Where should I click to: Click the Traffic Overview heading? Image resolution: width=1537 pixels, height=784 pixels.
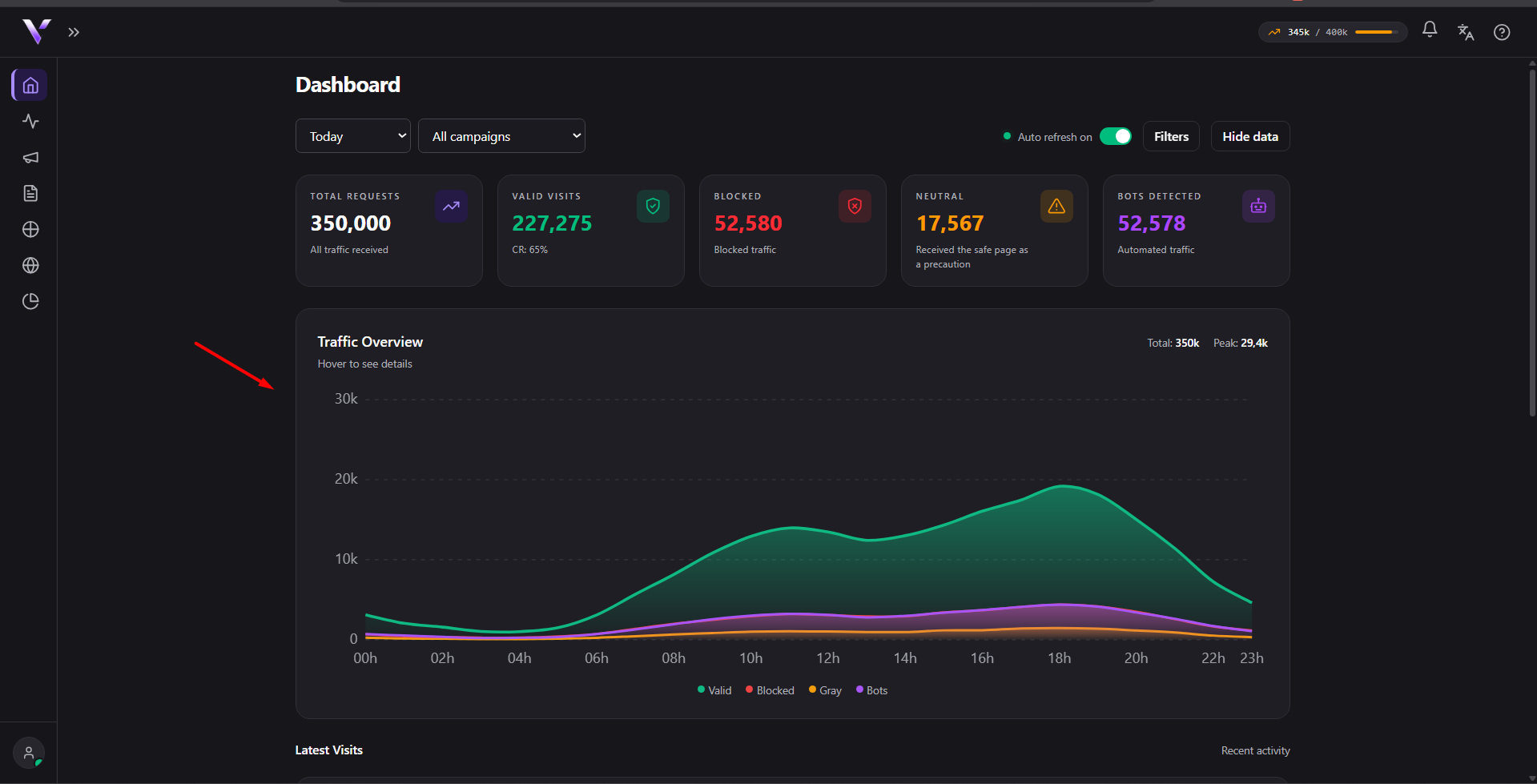pyautogui.click(x=370, y=342)
